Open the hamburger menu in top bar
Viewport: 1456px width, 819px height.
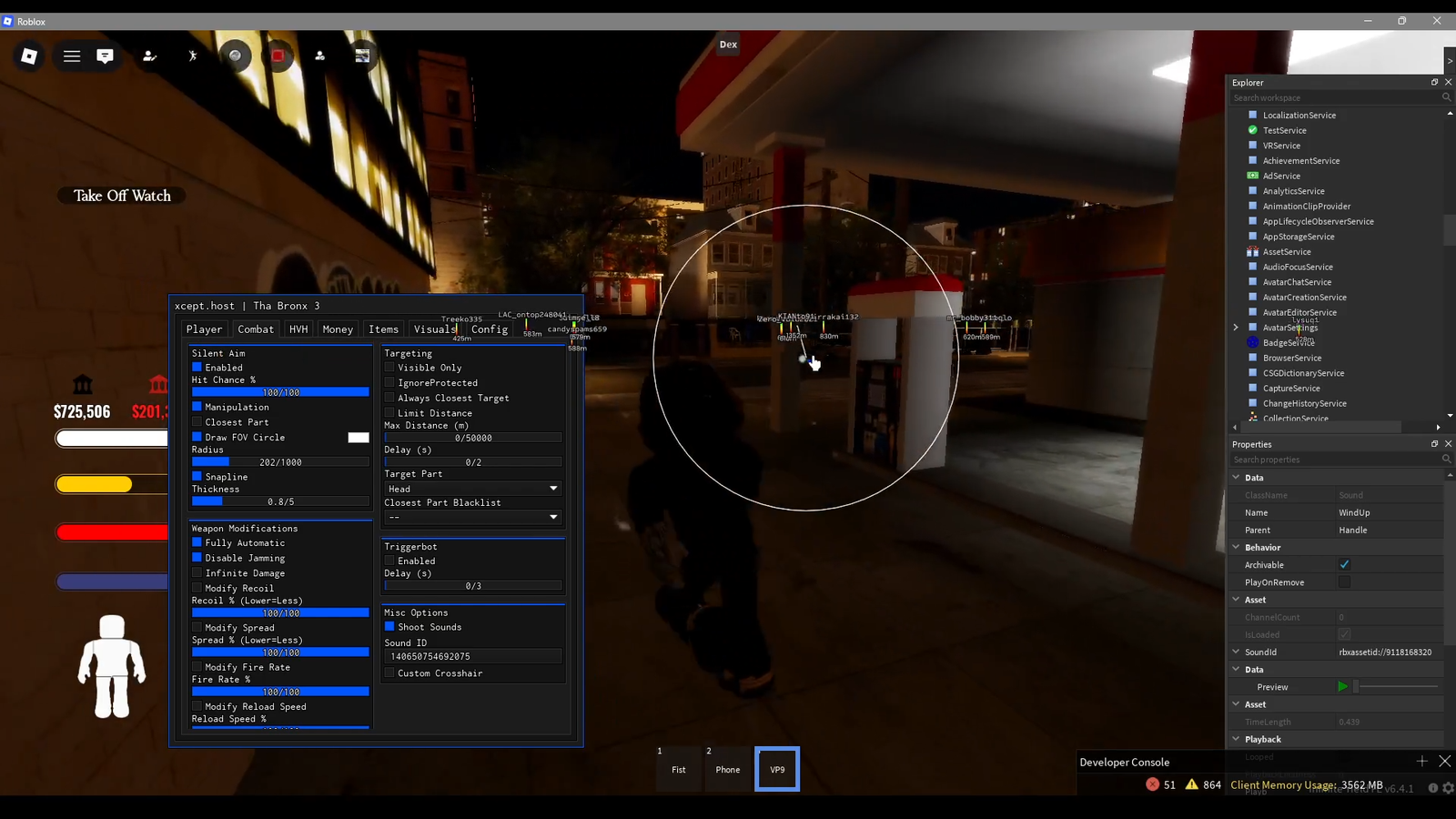pos(72,56)
